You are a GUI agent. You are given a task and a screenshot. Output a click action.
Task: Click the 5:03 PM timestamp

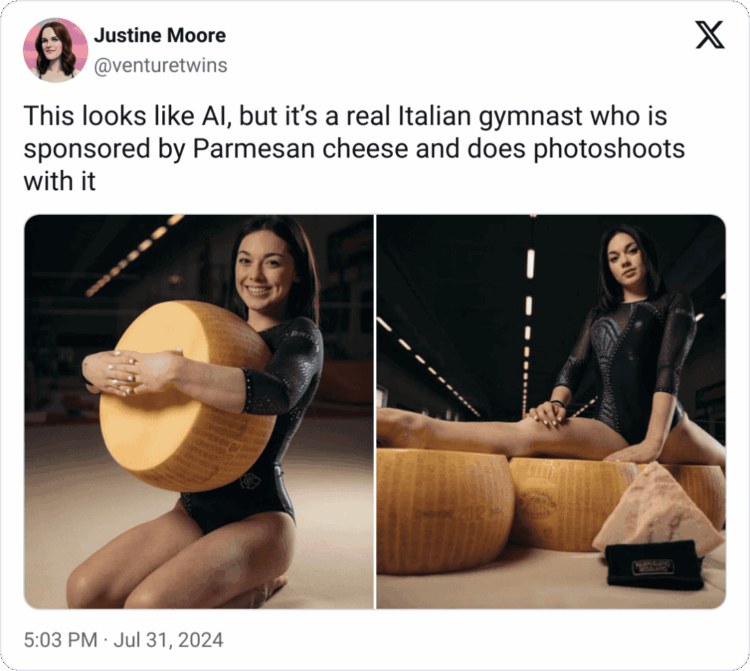(x=60, y=640)
